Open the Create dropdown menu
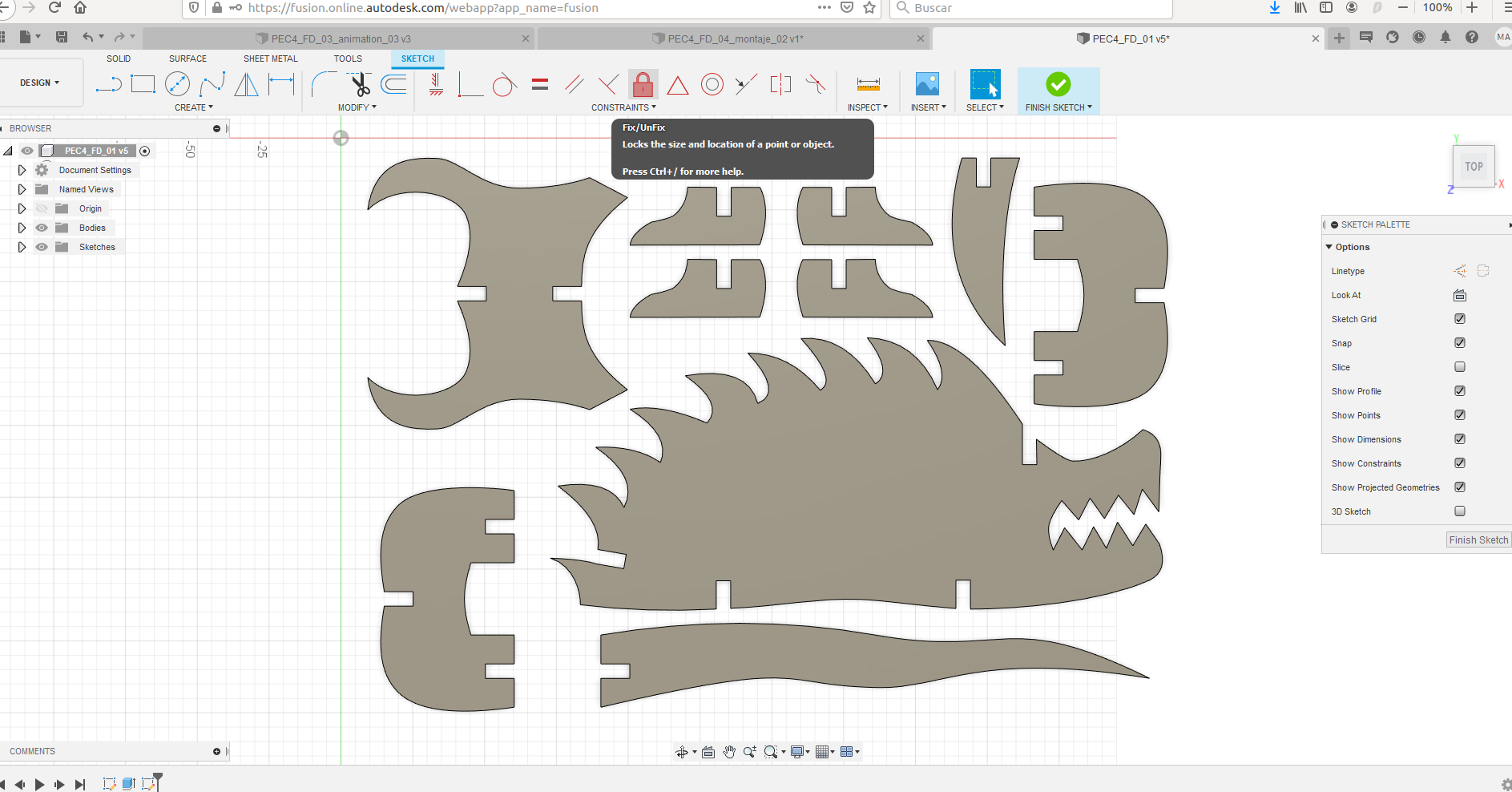This screenshot has width=1512, height=792. tap(194, 107)
